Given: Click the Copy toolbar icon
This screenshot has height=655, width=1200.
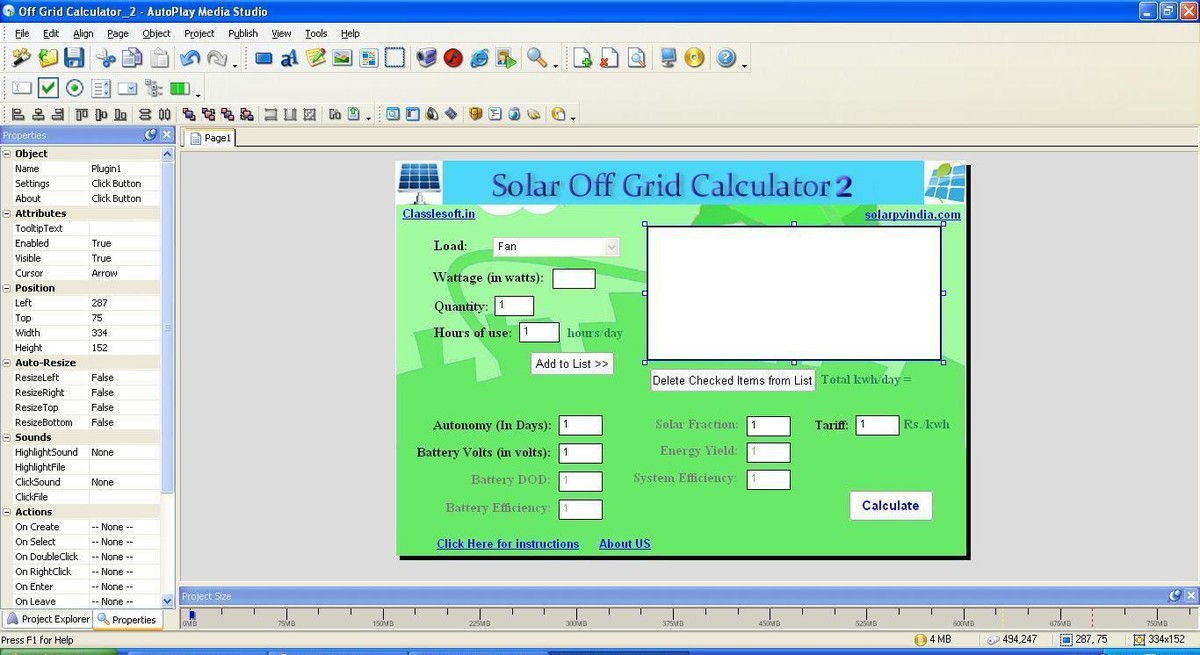Looking at the screenshot, I should click(x=132, y=58).
